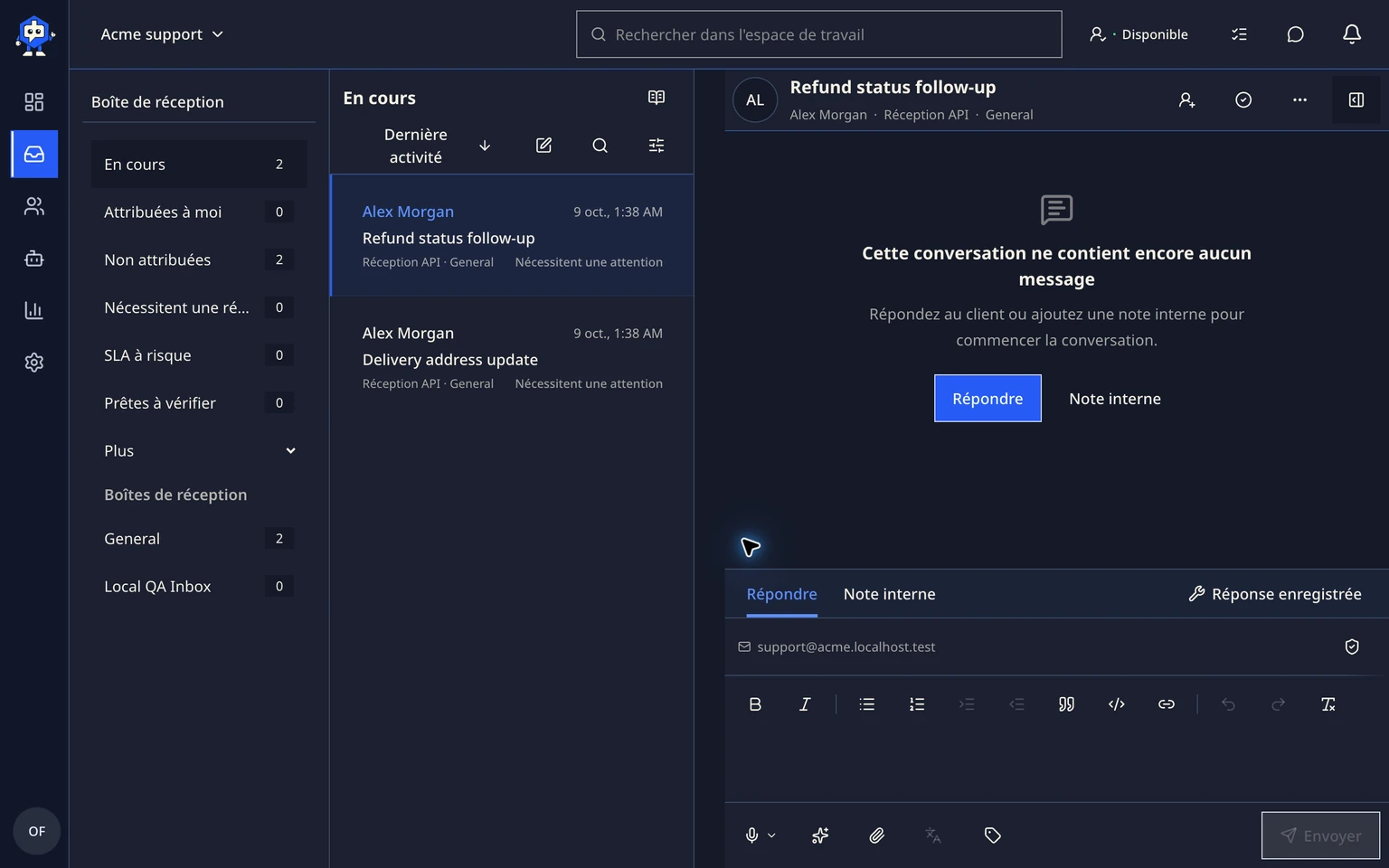Toggle bold formatting in editor
The image size is (1389, 868).
click(x=755, y=704)
